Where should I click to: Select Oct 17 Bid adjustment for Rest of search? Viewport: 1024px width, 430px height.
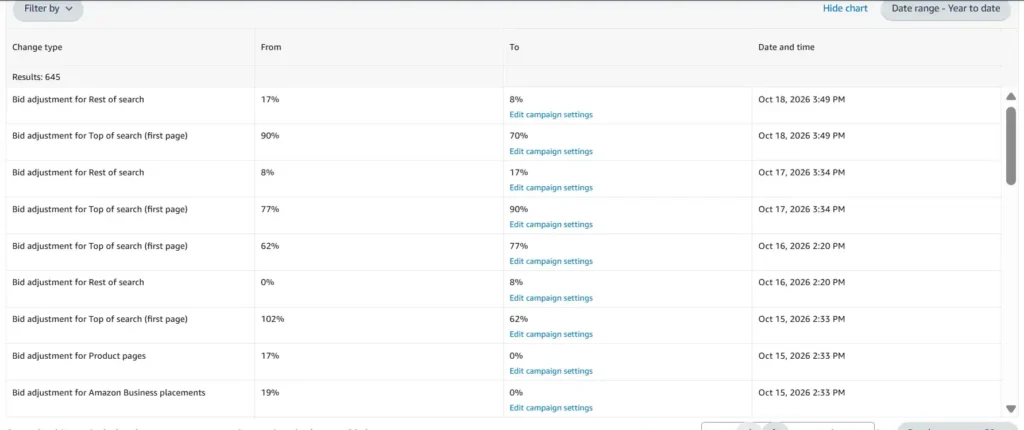(78, 173)
